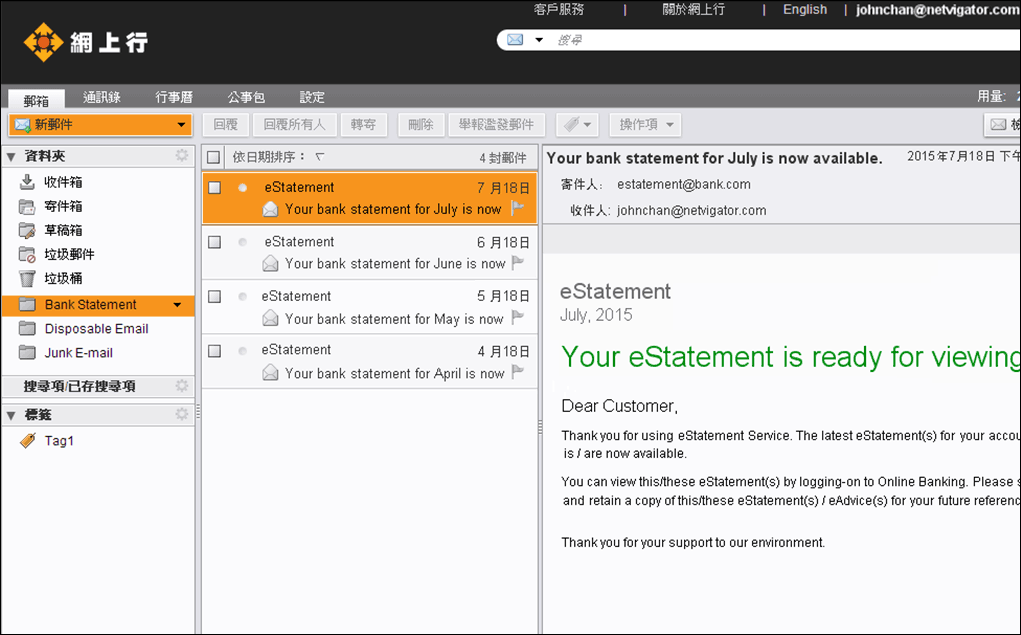
Task: Open Bank Statement folder dropdown arrow
Action: [177, 305]
